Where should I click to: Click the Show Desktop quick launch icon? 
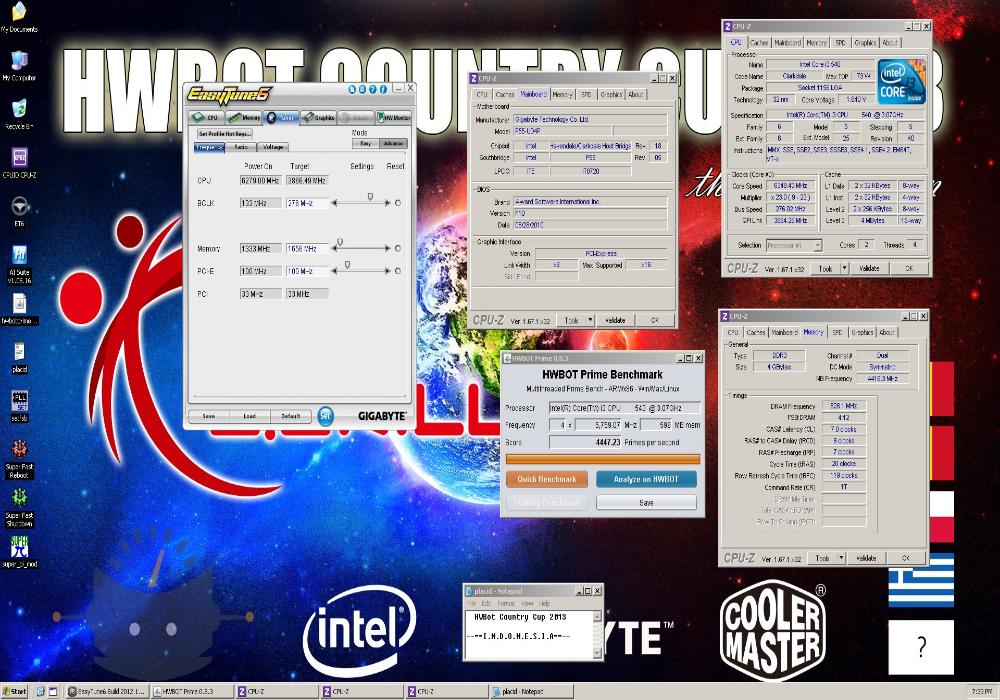click(54, 691)
